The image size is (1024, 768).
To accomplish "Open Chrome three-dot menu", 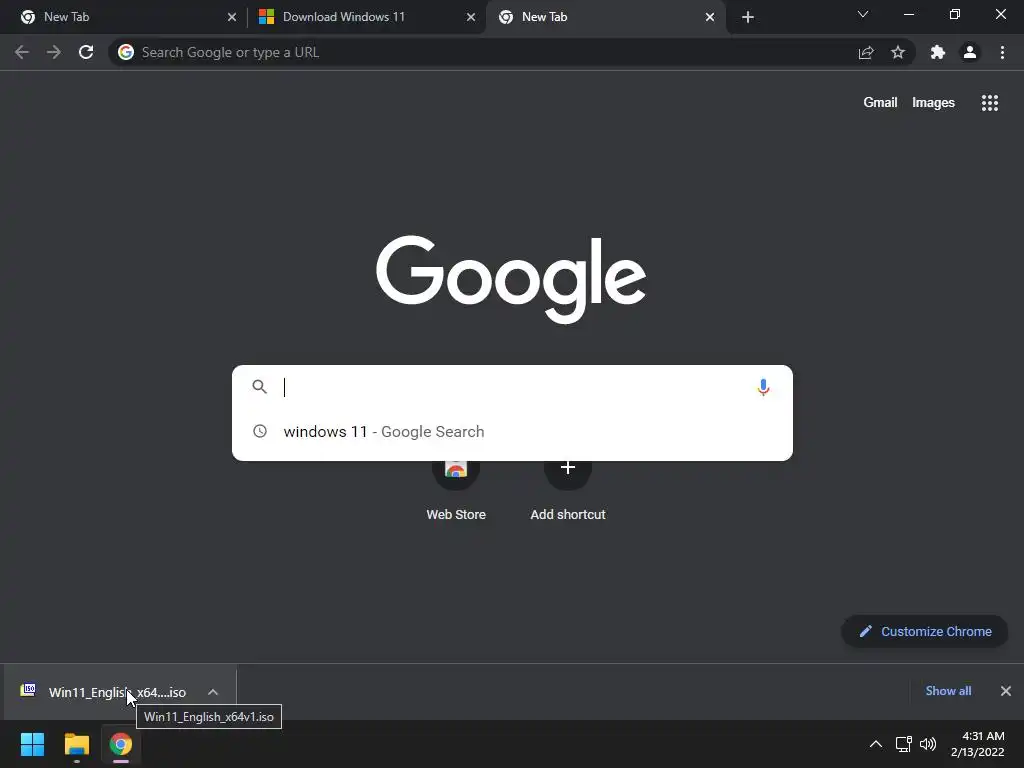I will (x=1002, y=52).
